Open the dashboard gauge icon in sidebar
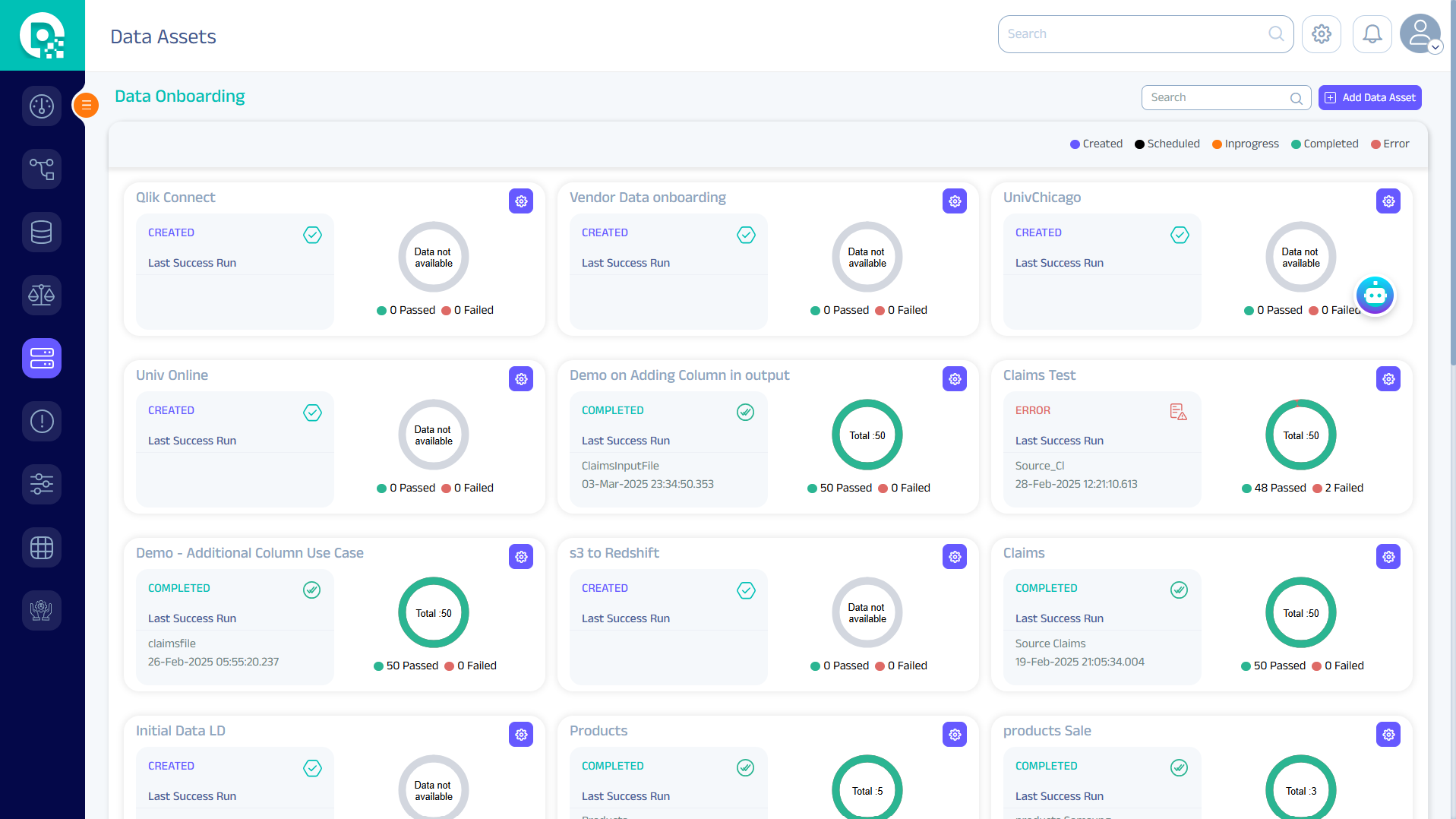The image size is (1456, 819). (42, 106)
